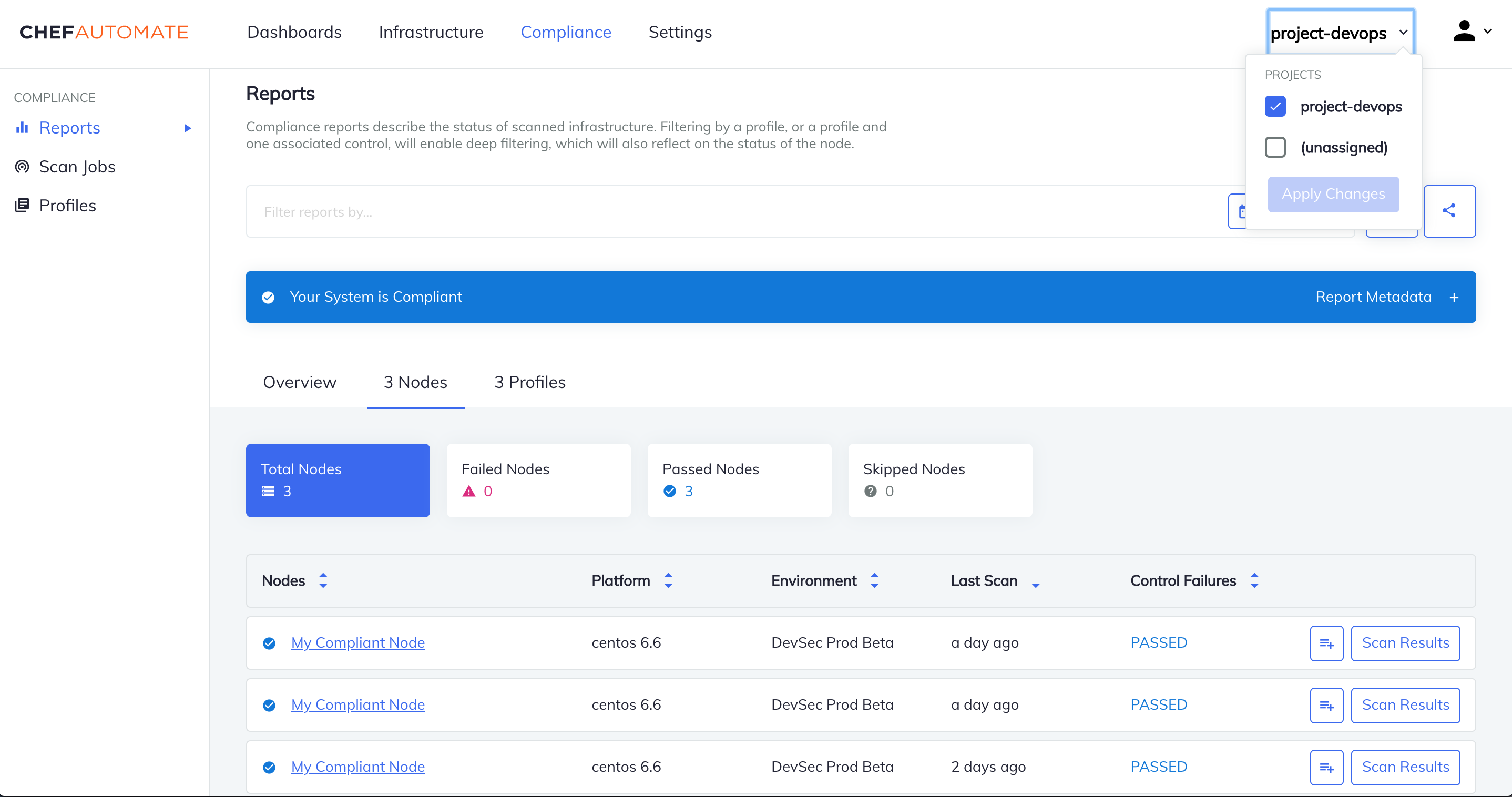Click the add-to-filter icon on the first node row
The image size is (1512, 797).
coord(1326,643)
